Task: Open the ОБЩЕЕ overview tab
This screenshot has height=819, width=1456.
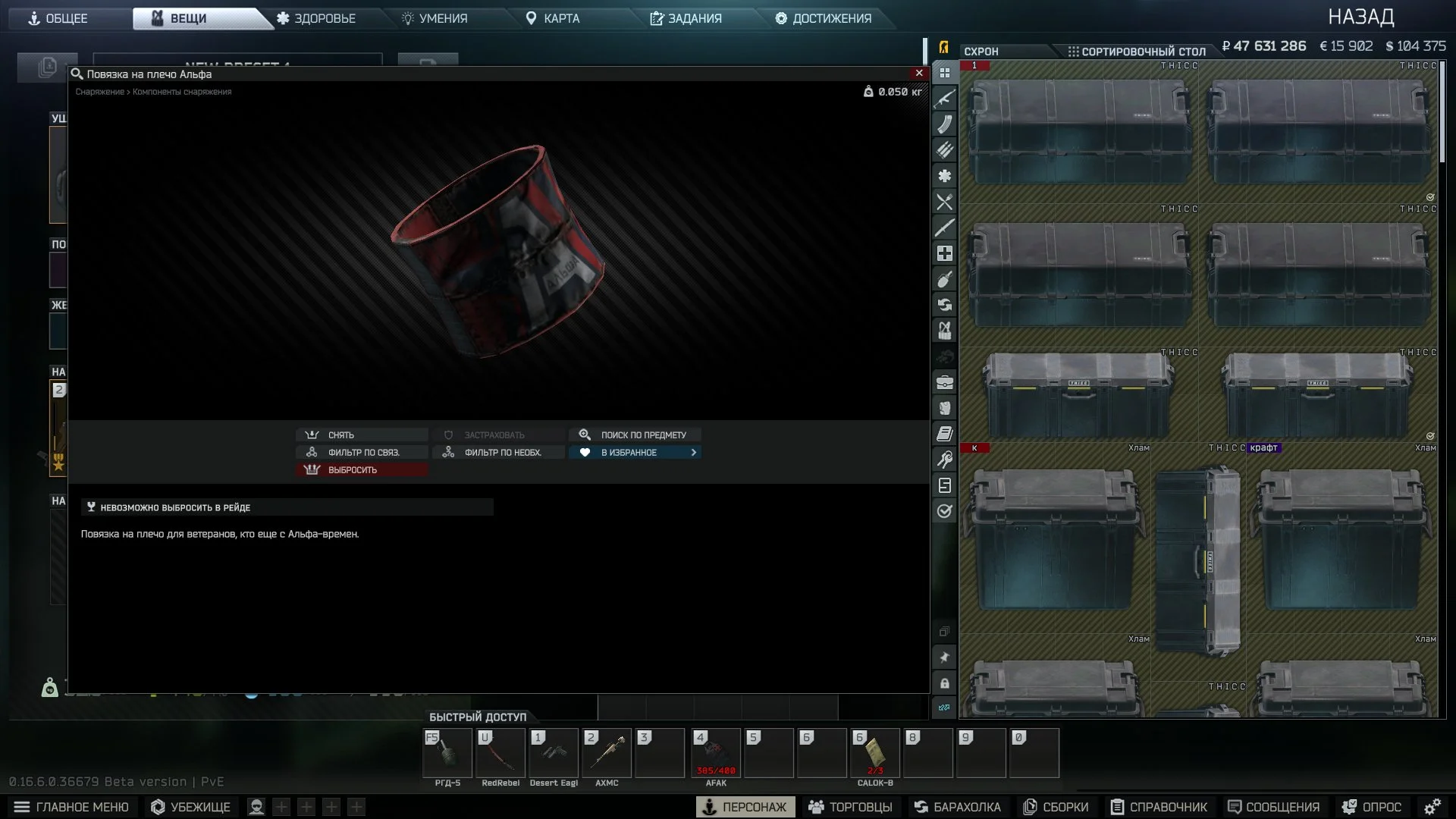Action: click(59, 18)
